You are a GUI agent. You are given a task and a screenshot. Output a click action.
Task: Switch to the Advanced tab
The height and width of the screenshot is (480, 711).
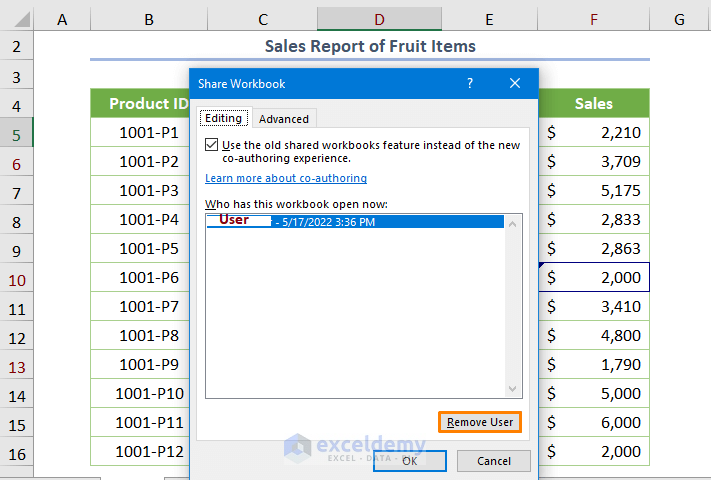click(x=284, y=118)
